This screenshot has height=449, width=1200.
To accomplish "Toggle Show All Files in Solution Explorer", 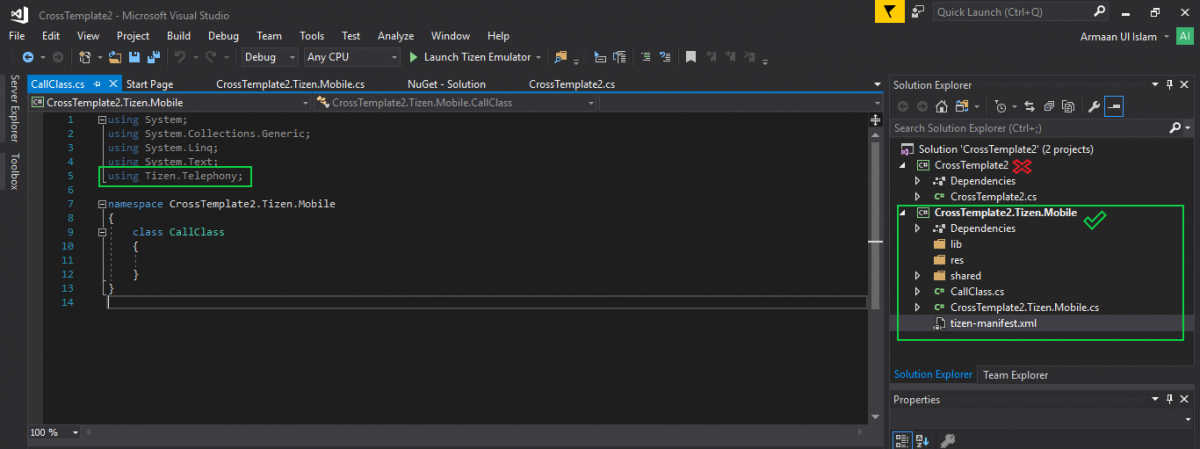I will click(1067, 106).
